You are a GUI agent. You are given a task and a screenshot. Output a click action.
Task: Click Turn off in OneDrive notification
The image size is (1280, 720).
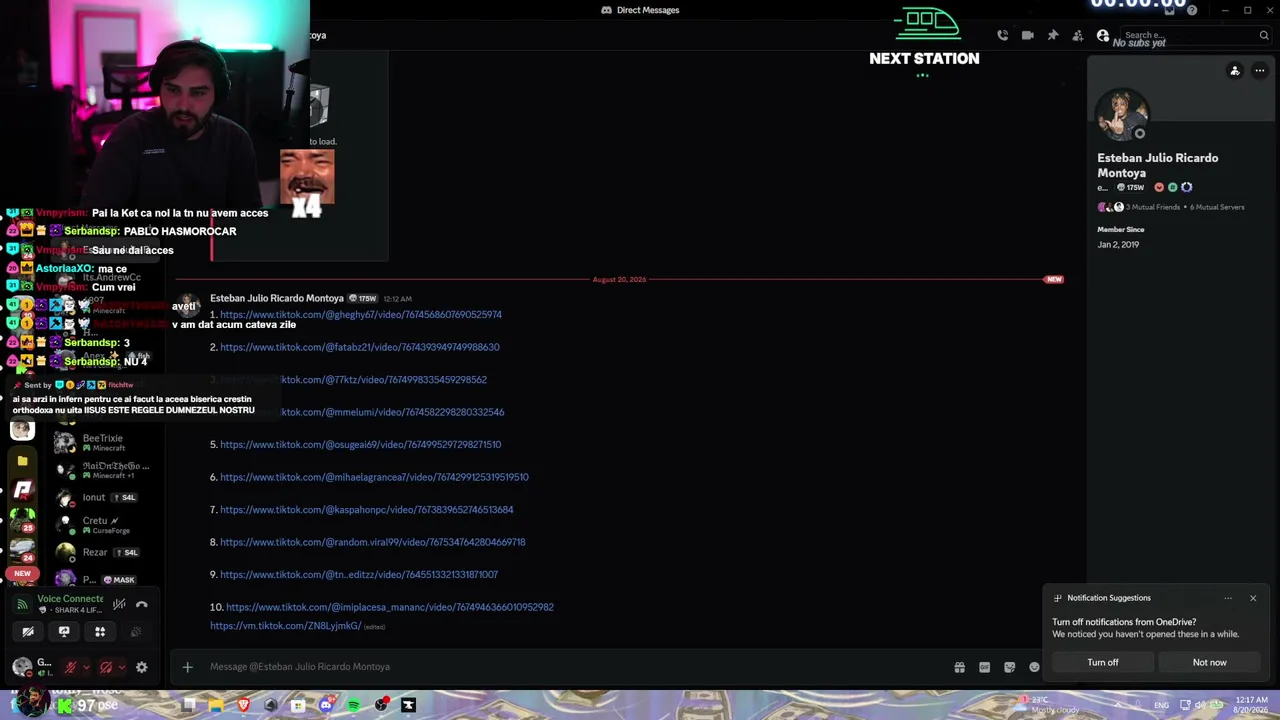1103,662
